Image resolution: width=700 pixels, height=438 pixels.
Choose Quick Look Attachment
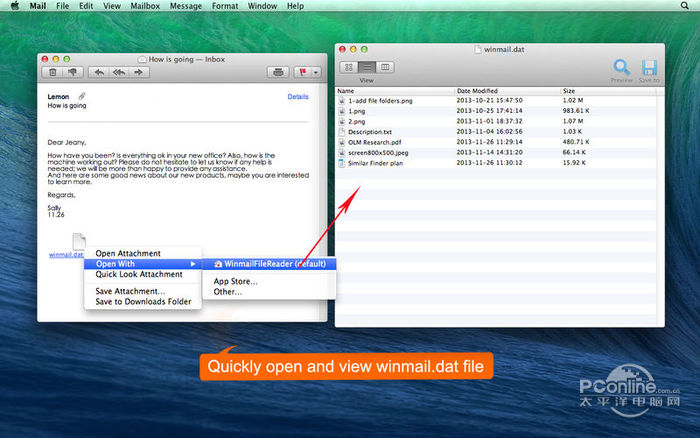[142, 274]
